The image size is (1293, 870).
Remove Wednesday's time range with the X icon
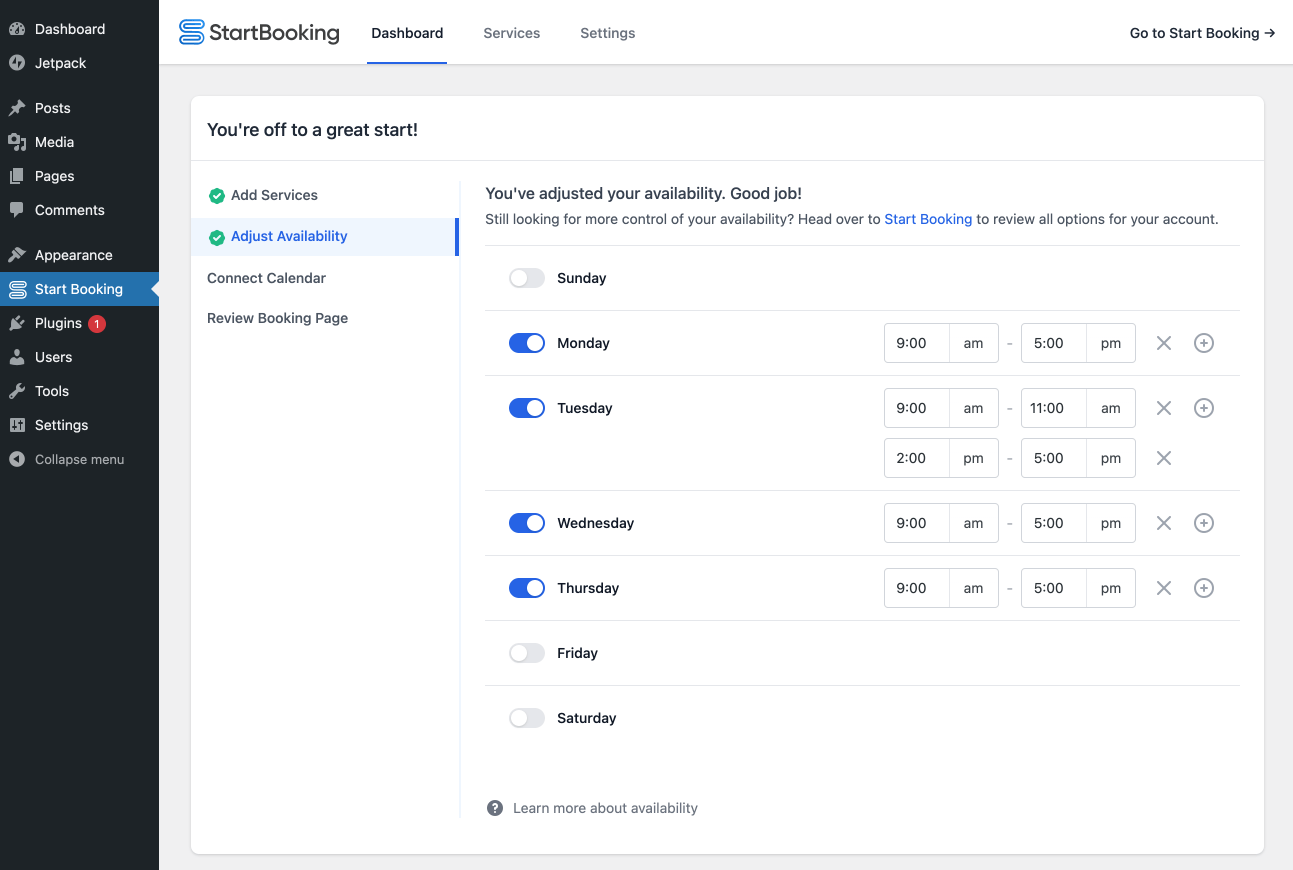(x=1164, y=523)
